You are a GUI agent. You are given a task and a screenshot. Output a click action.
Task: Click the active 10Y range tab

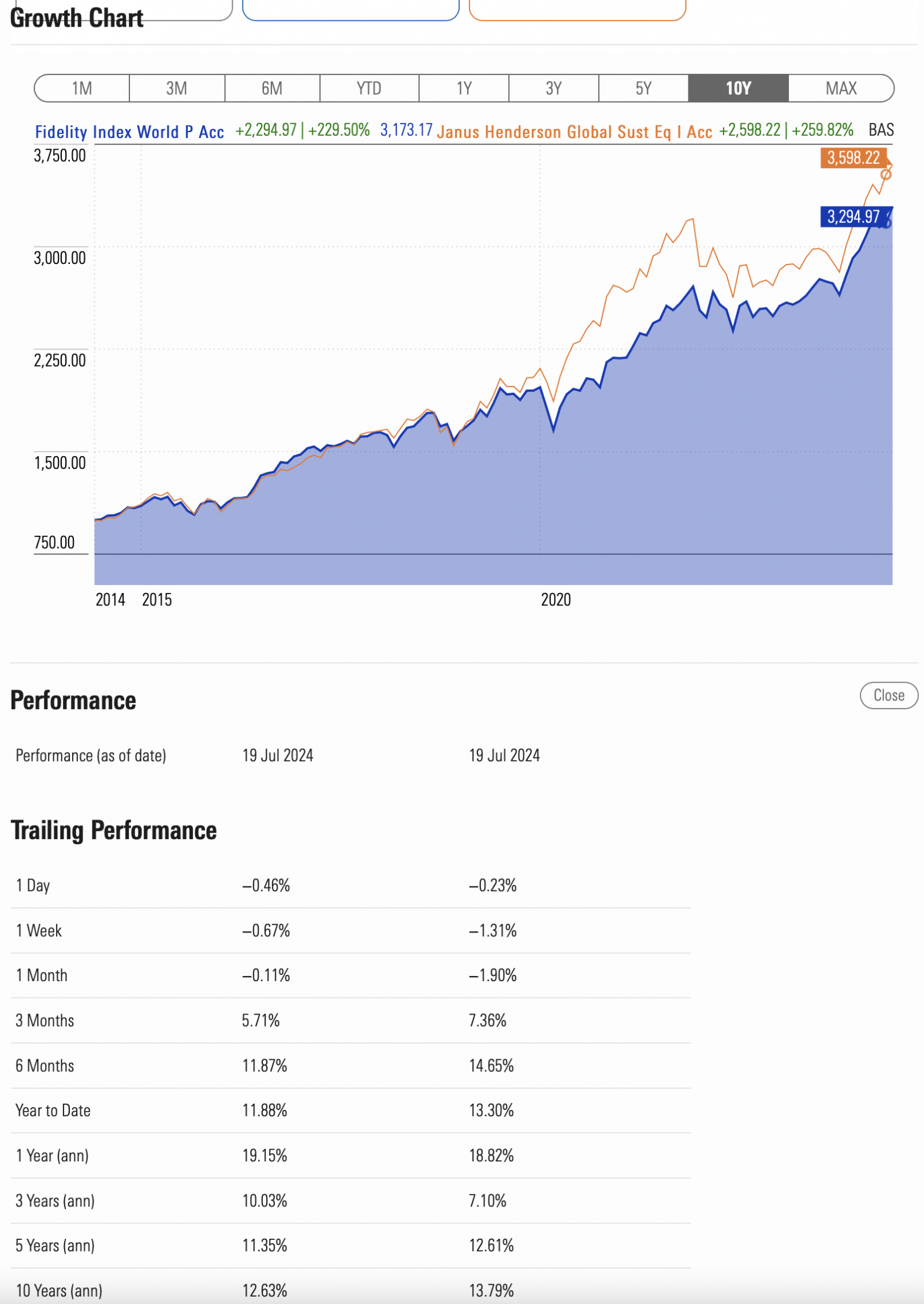click(738, 88)
